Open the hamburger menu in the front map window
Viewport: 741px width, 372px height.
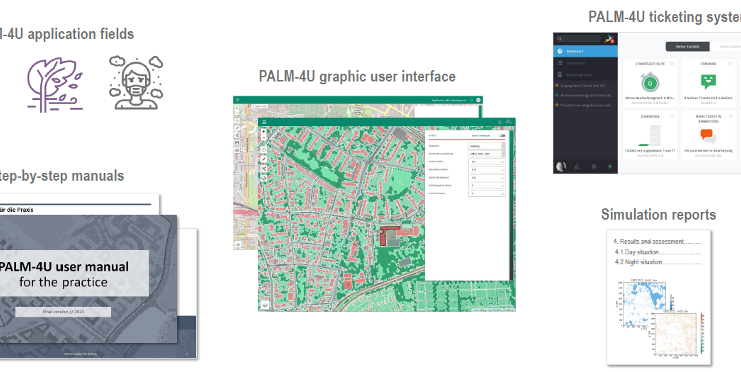(264, 122)
